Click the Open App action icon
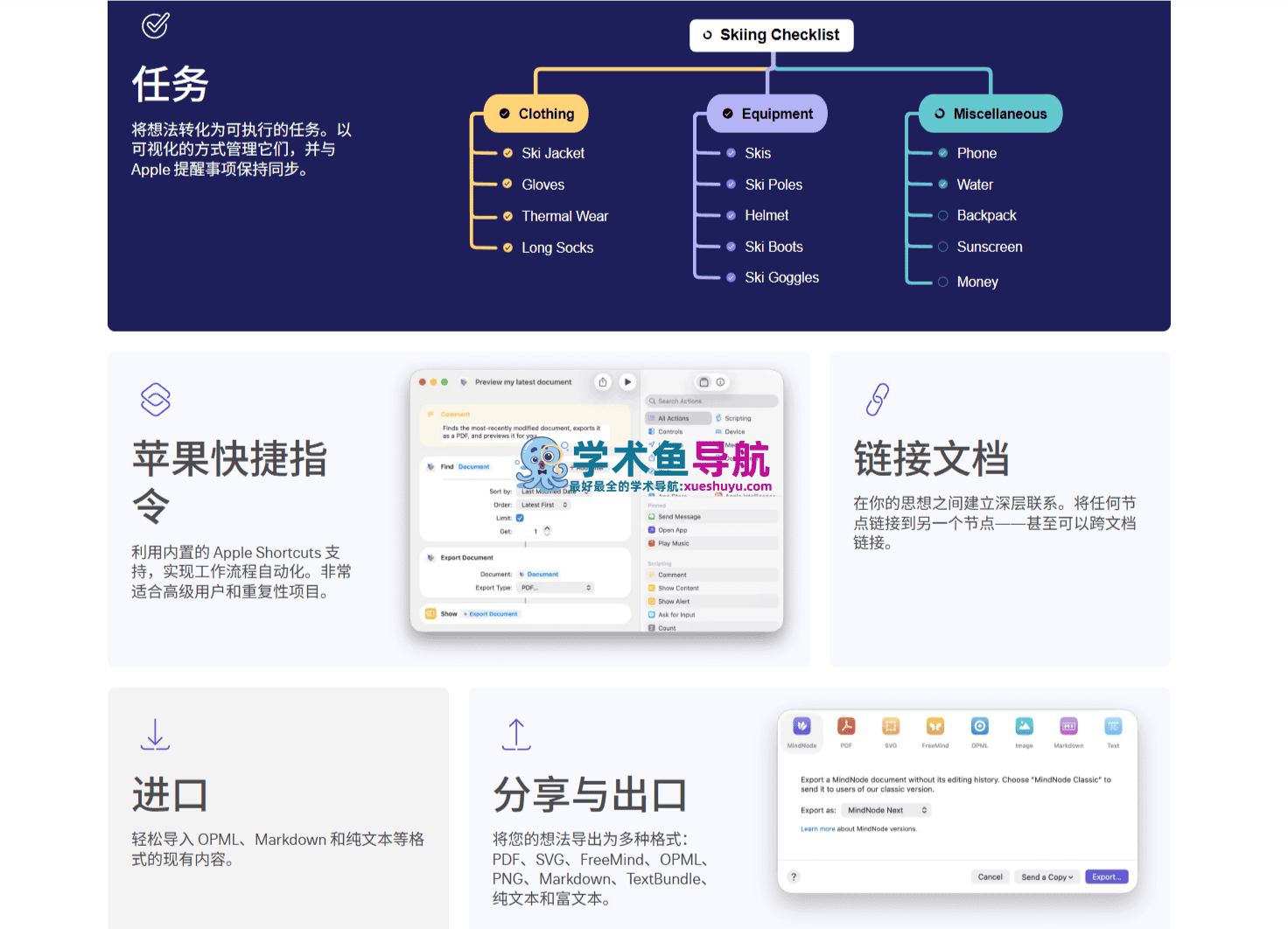Screen dimensions: 1288x929 [652, 530]
